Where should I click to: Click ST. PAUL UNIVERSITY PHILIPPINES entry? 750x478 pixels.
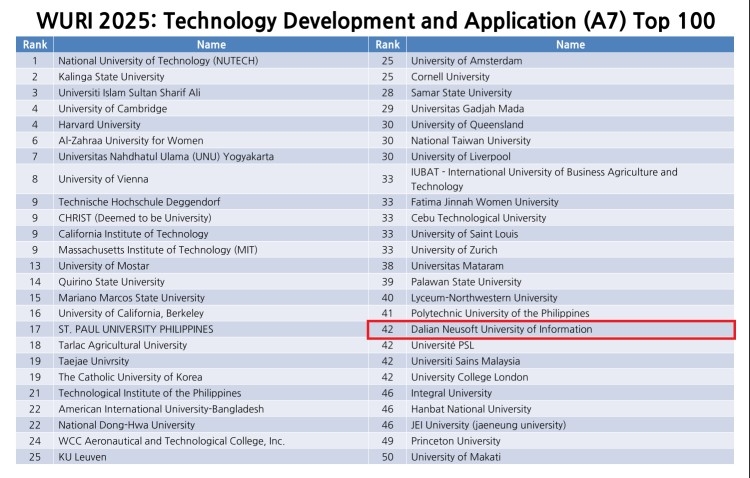pos(135,329)
